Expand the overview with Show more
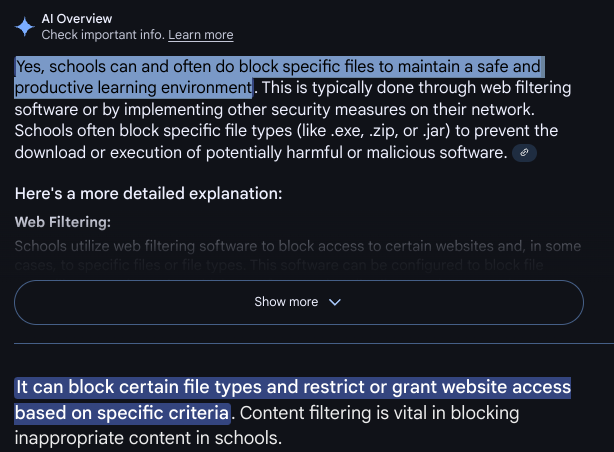This screenshot has height=452, width=614. [299, 302]
